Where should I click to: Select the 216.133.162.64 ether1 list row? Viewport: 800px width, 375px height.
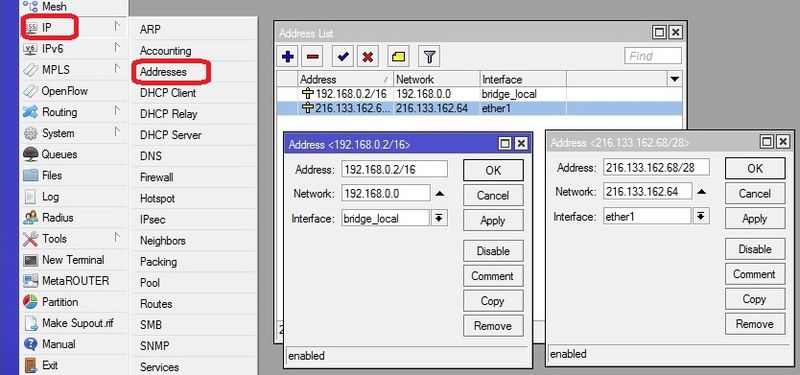click(479, 108)
